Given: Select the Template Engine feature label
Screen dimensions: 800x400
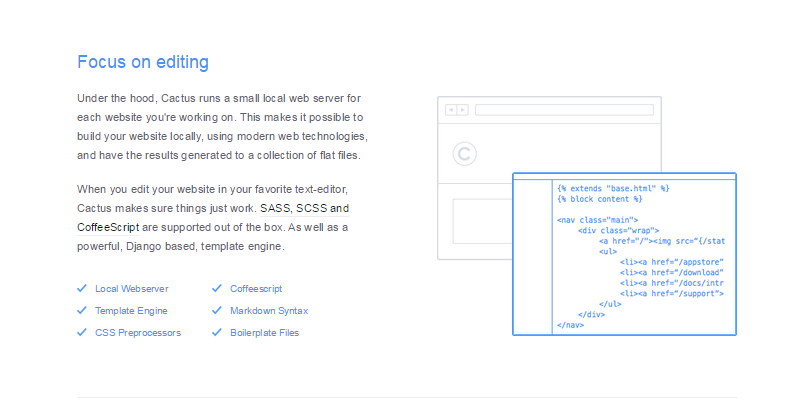Looking at the screenshot, I should pos(131,311).
